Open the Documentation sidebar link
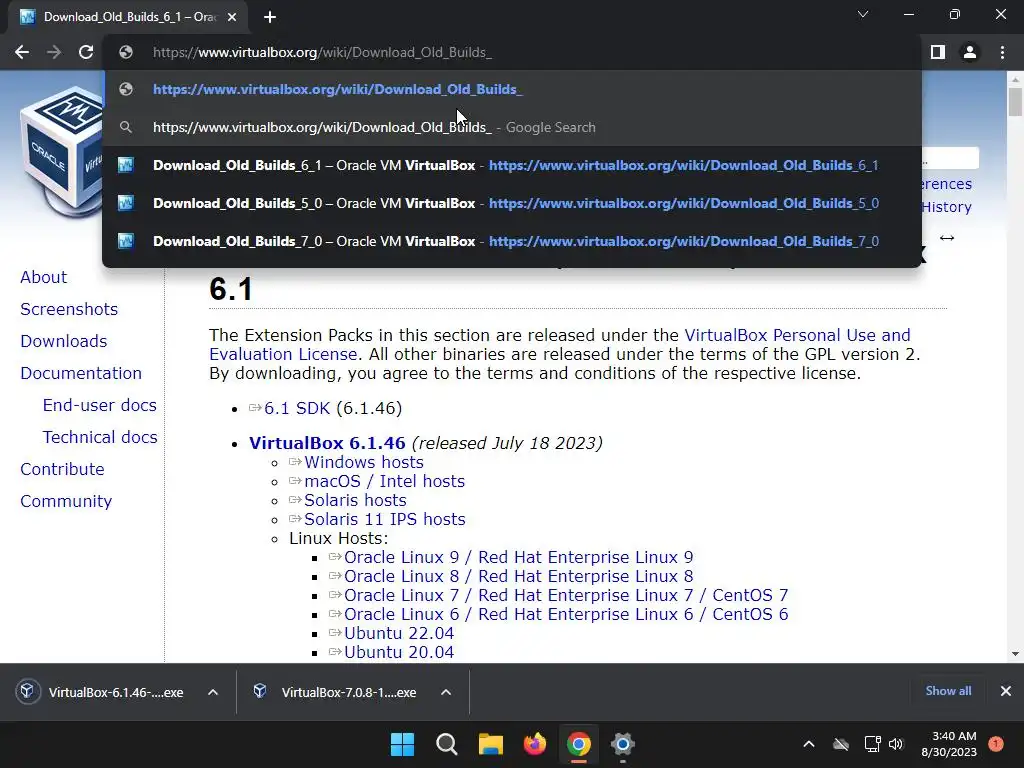 pos(81,373)
